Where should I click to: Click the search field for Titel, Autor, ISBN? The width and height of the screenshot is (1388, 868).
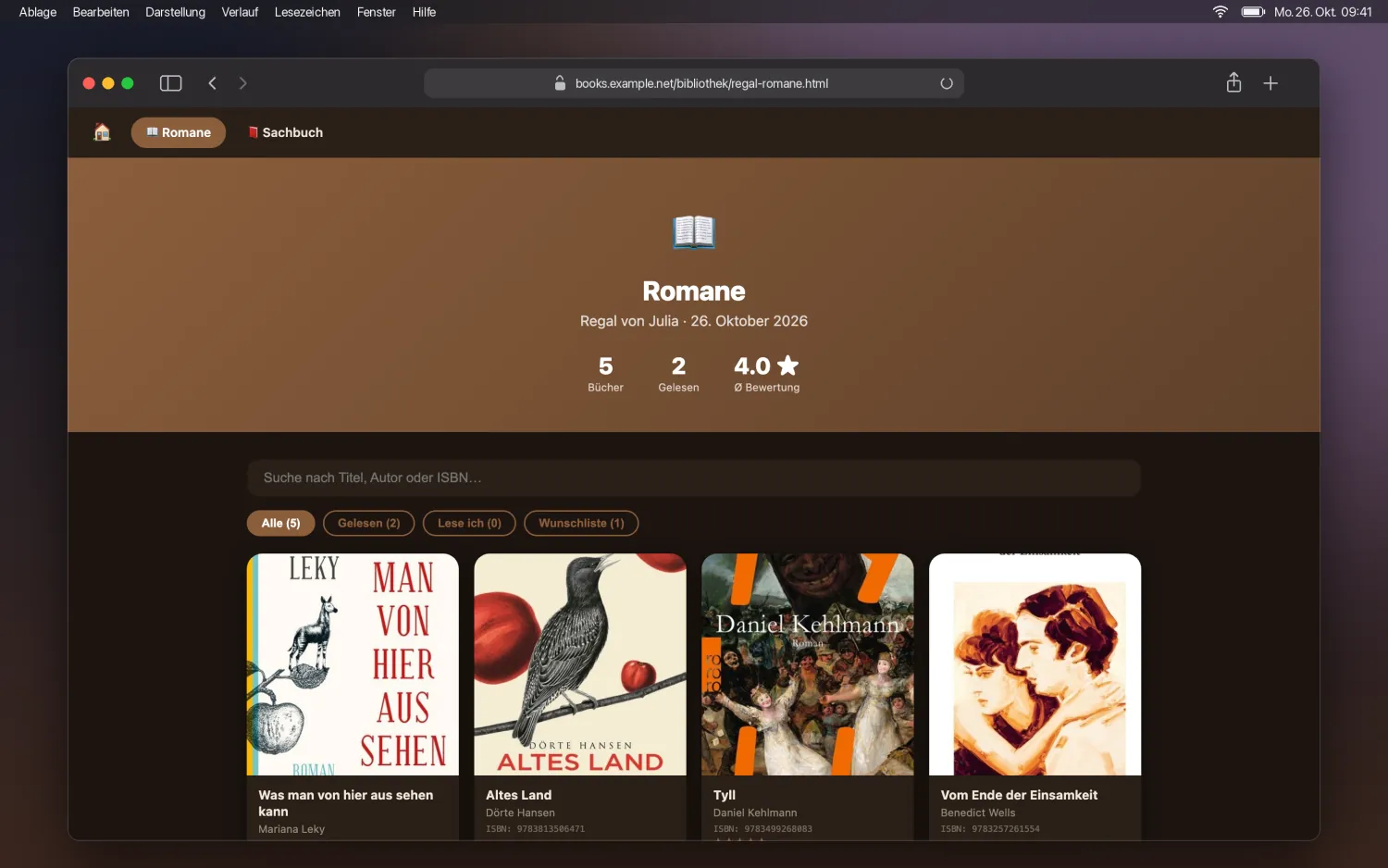[694, 477]
